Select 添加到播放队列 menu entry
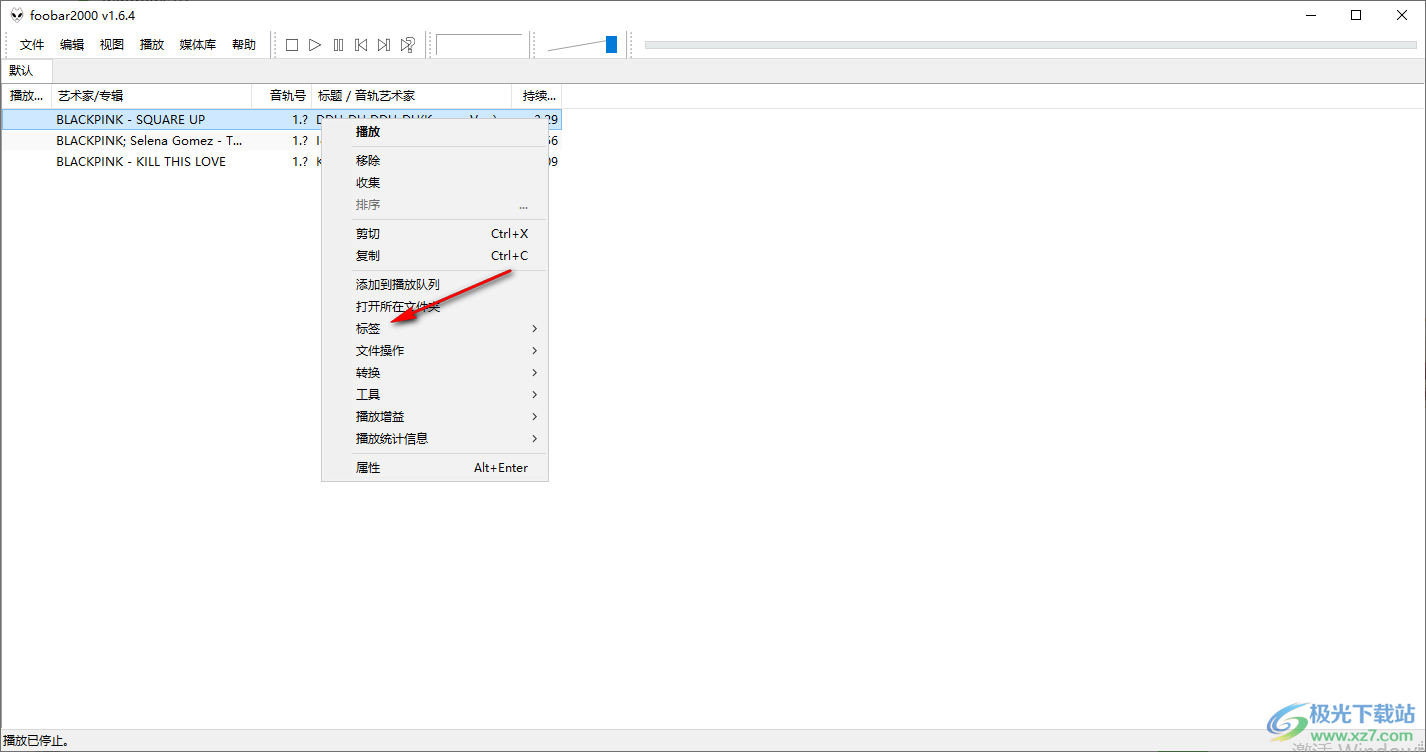 (435, 284)
